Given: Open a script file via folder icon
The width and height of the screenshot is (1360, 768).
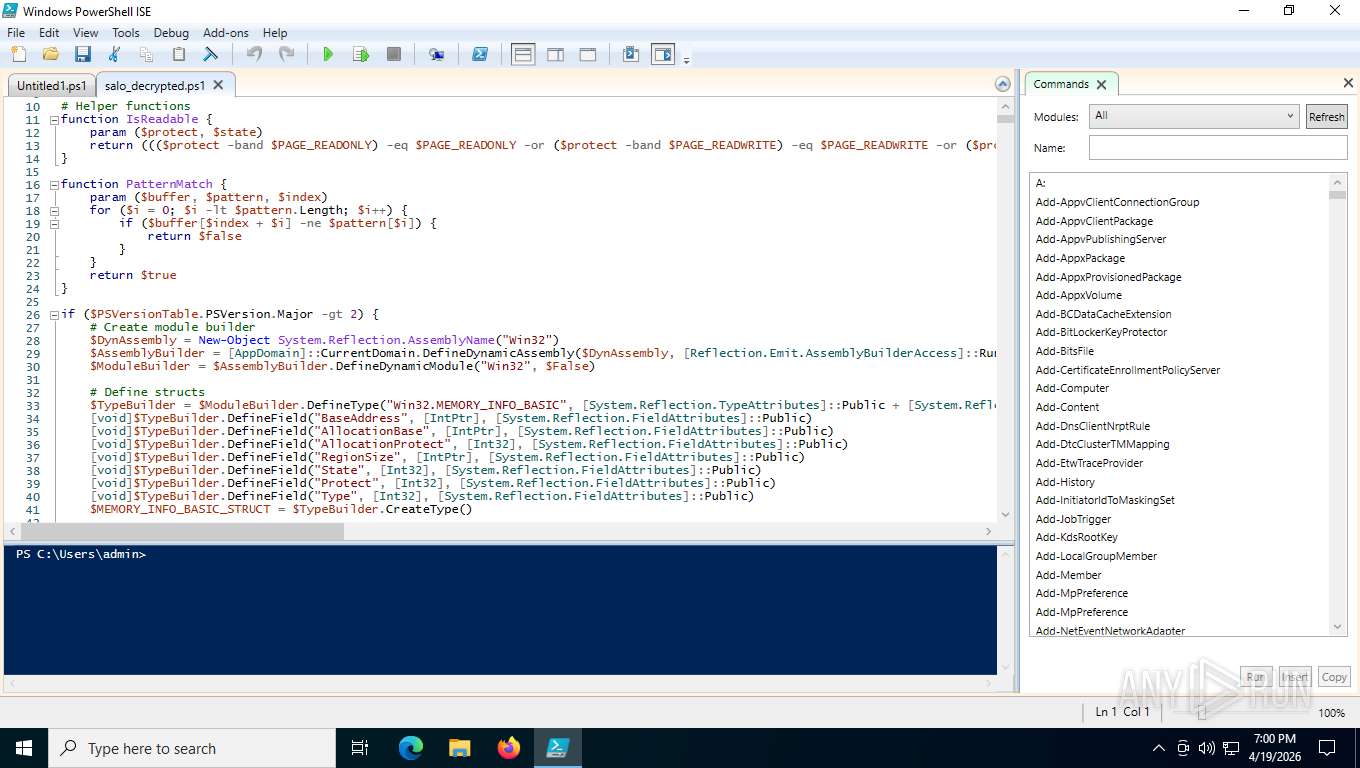Looking at the screenshot, I should point(50,54).
